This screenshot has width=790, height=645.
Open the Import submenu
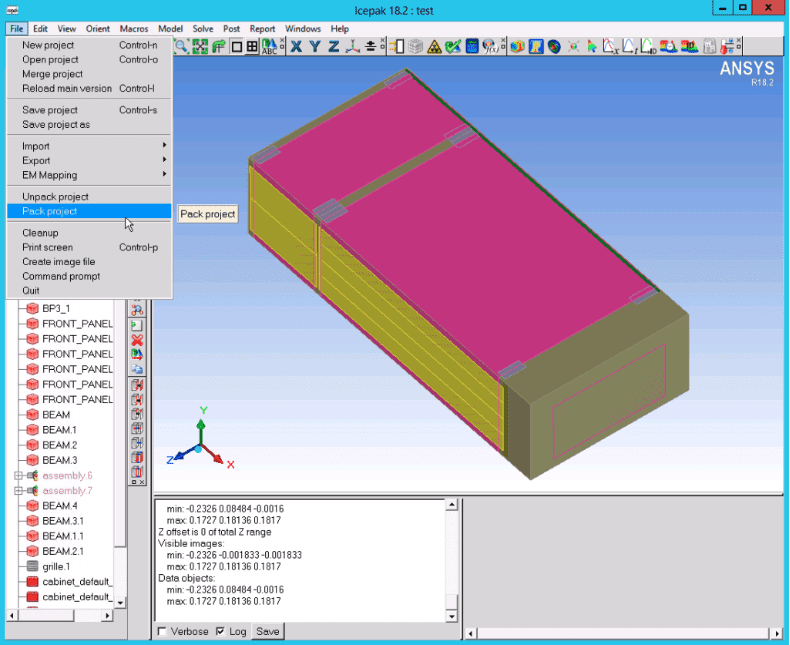point(89,146)
